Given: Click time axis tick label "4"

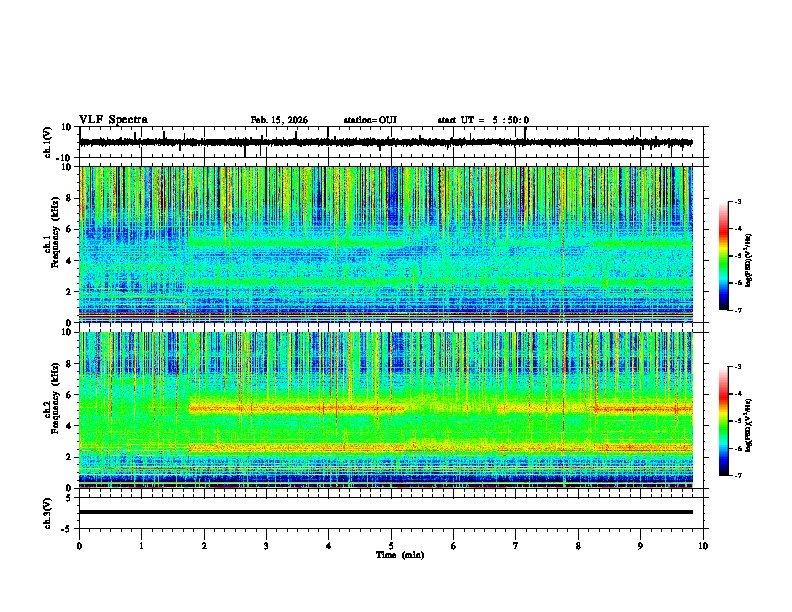Looking at the screenshot, I should tap(328, 546).
